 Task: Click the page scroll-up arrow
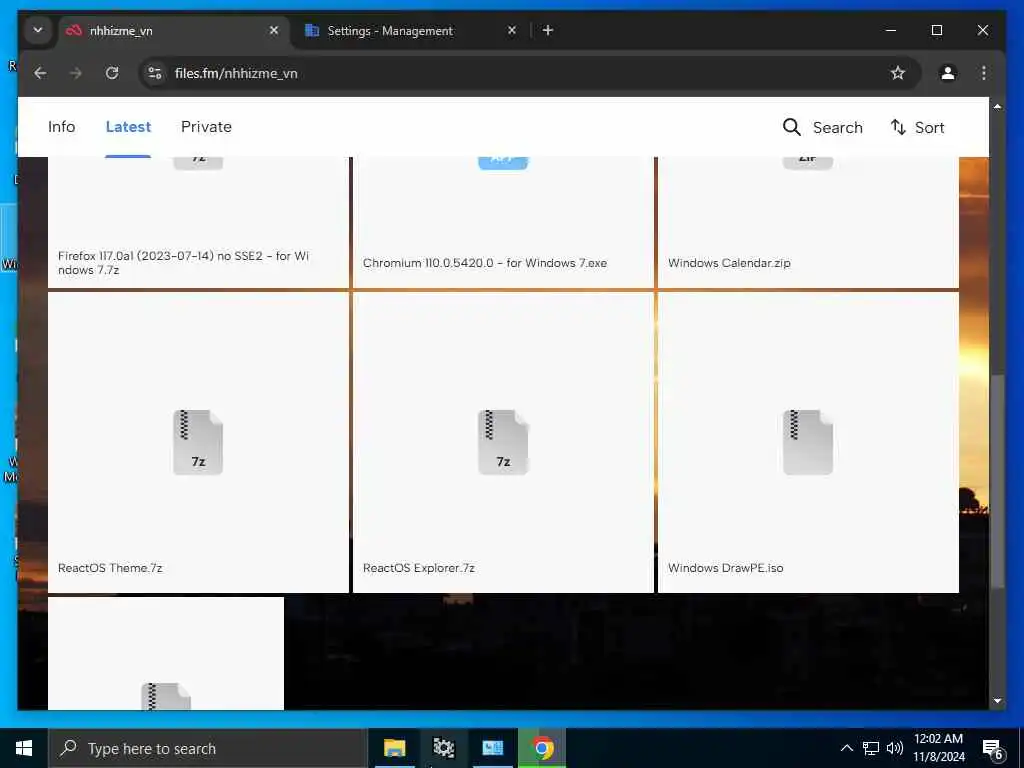997,106
